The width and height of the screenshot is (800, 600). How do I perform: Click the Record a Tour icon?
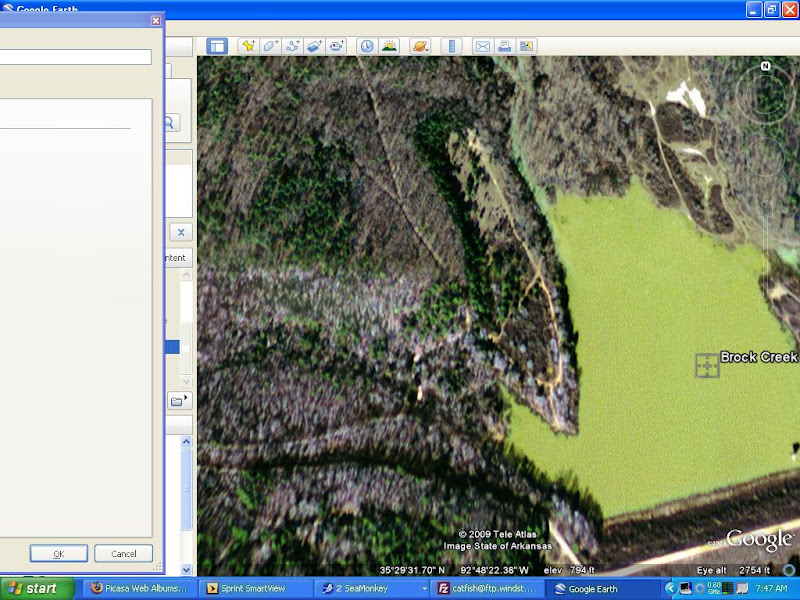click(x=337, y=46)
